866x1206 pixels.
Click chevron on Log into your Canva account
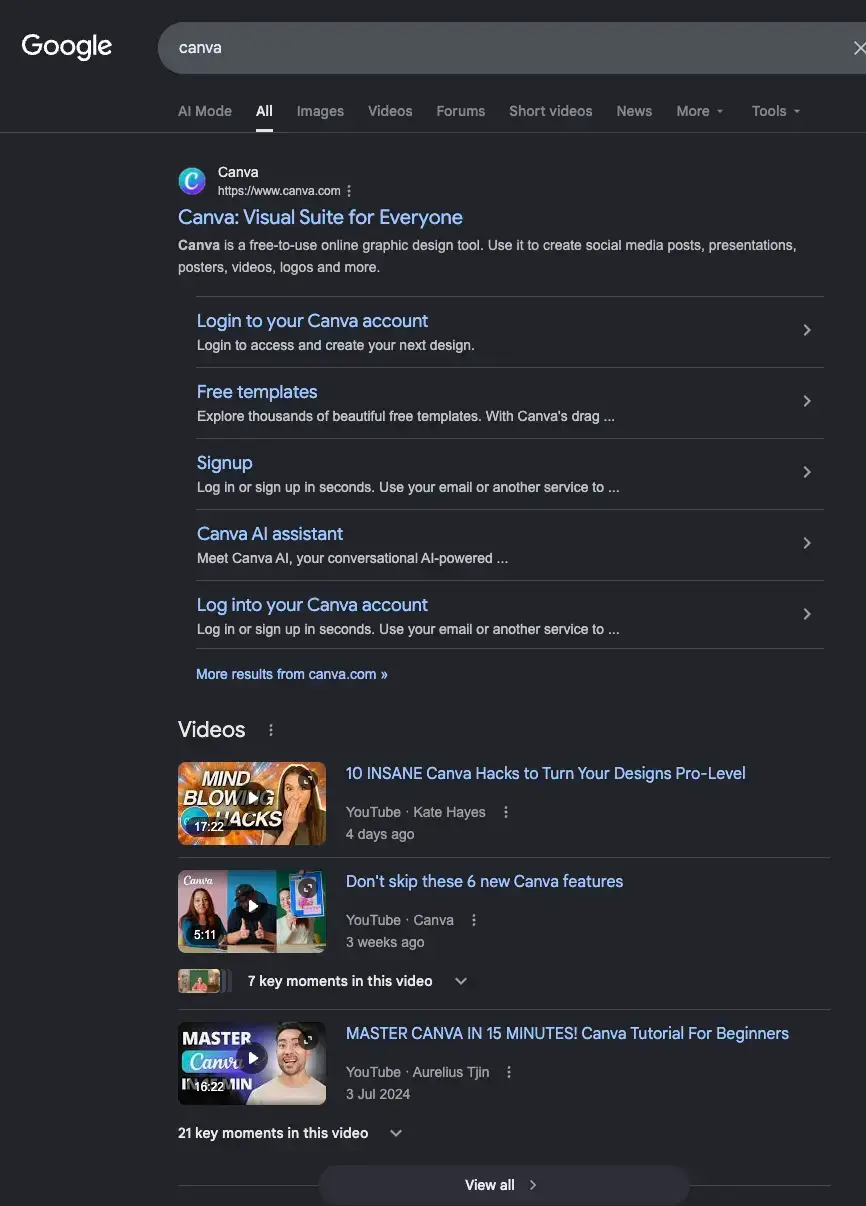tap(807, 614)
